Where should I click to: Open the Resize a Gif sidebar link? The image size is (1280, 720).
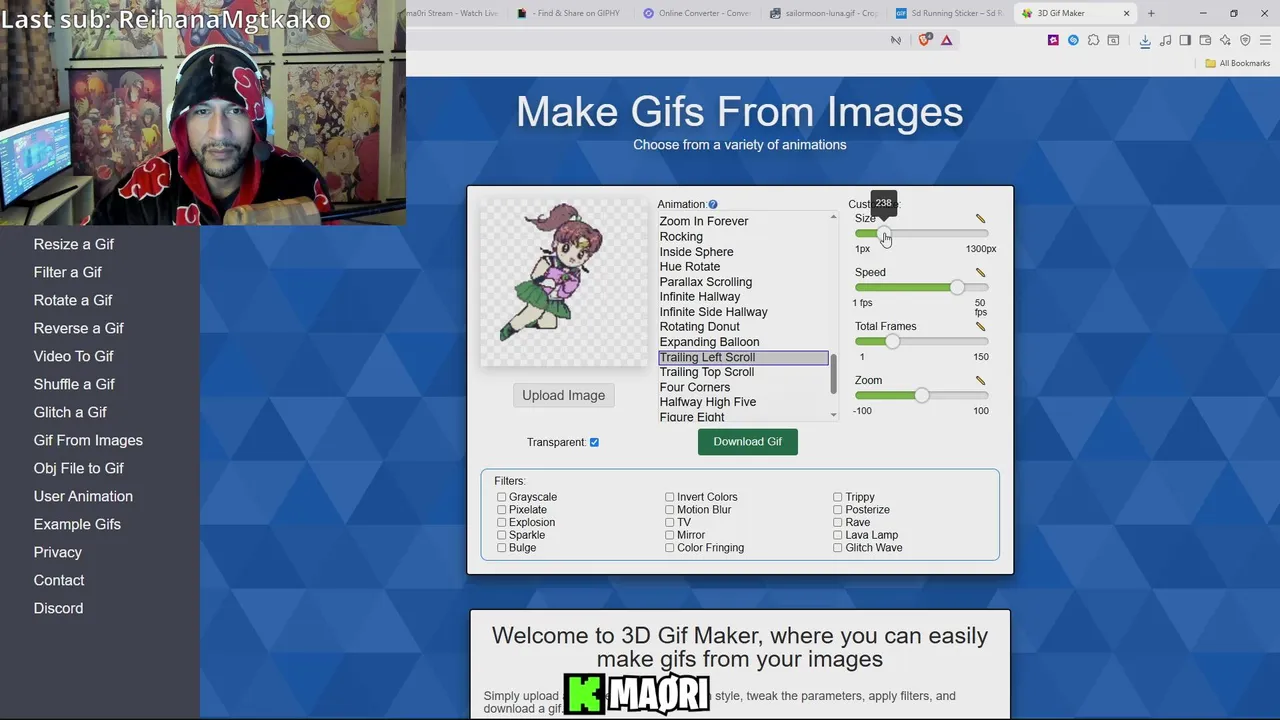(74, 244)
